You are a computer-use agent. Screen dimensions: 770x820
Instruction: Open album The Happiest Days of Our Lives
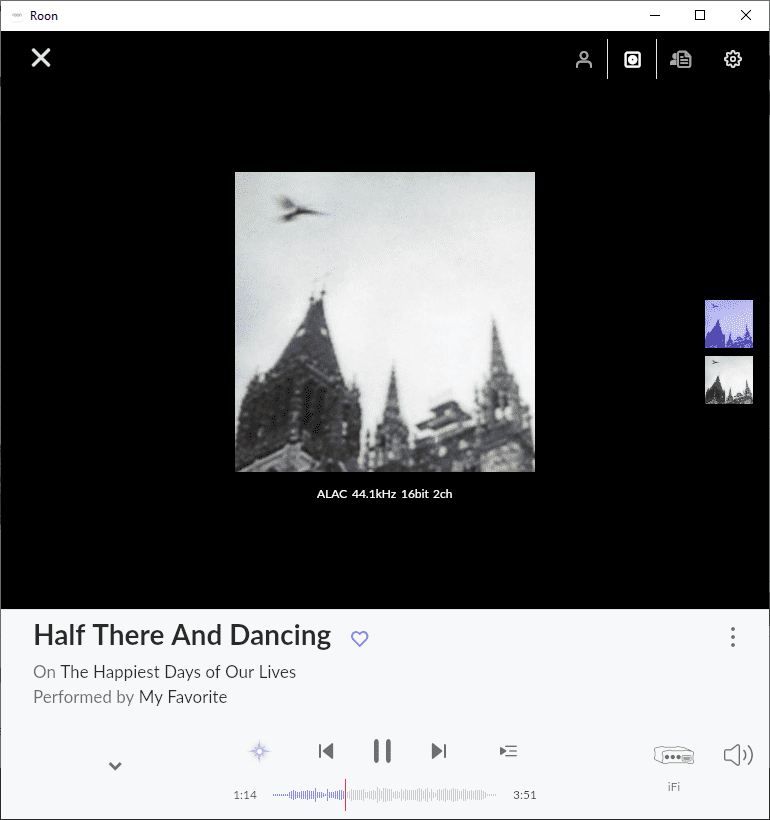(178, 672)
